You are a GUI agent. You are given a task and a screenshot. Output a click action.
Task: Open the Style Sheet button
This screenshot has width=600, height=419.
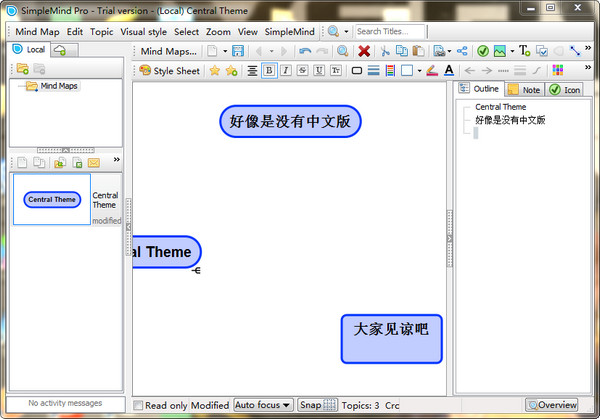point(169,70)
